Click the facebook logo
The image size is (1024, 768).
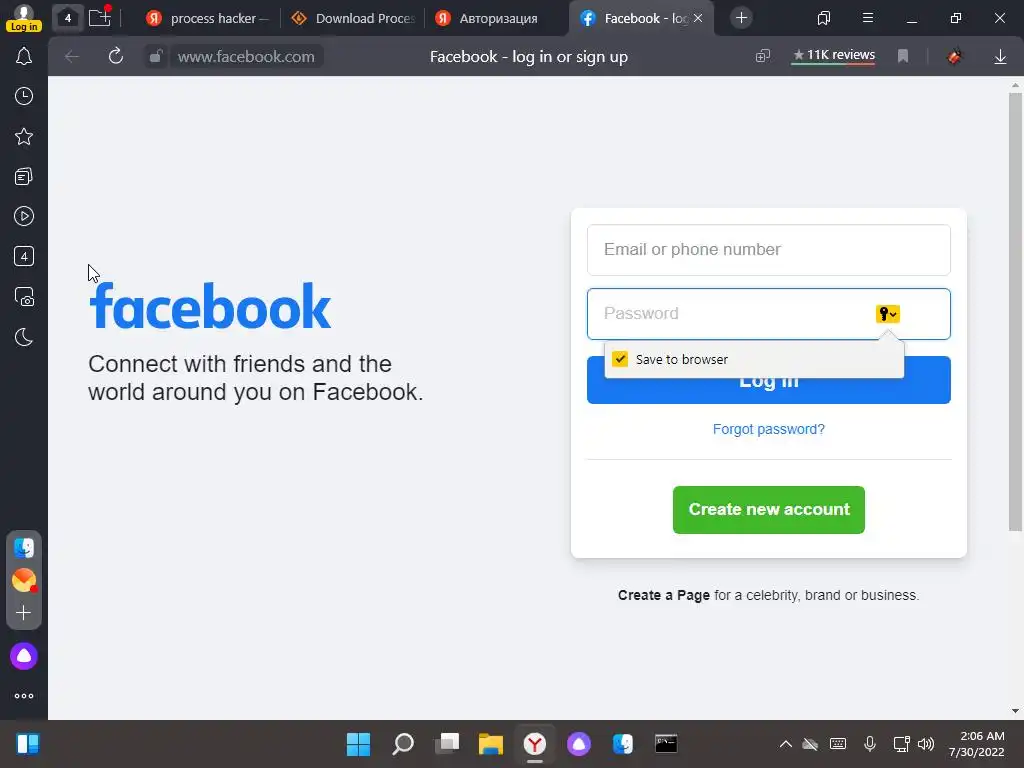tap(210, 306)
